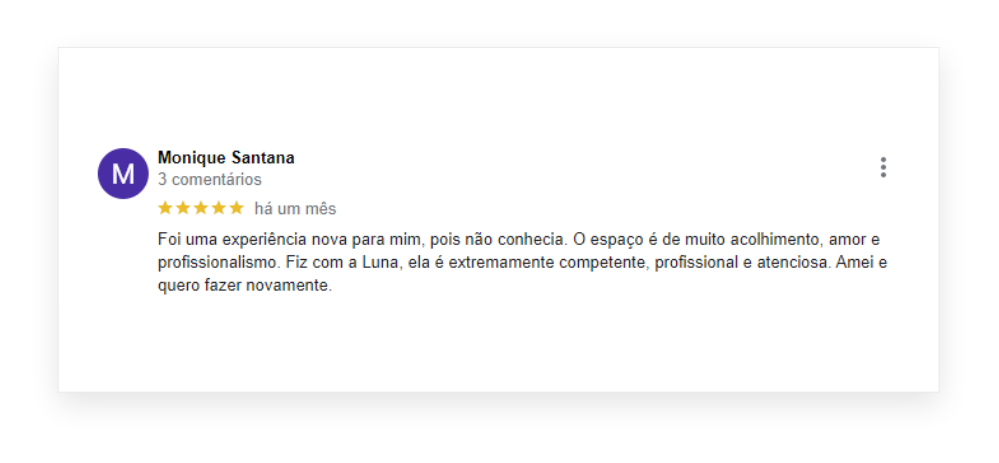Open the three-dot more options menu

coord(883,168)
